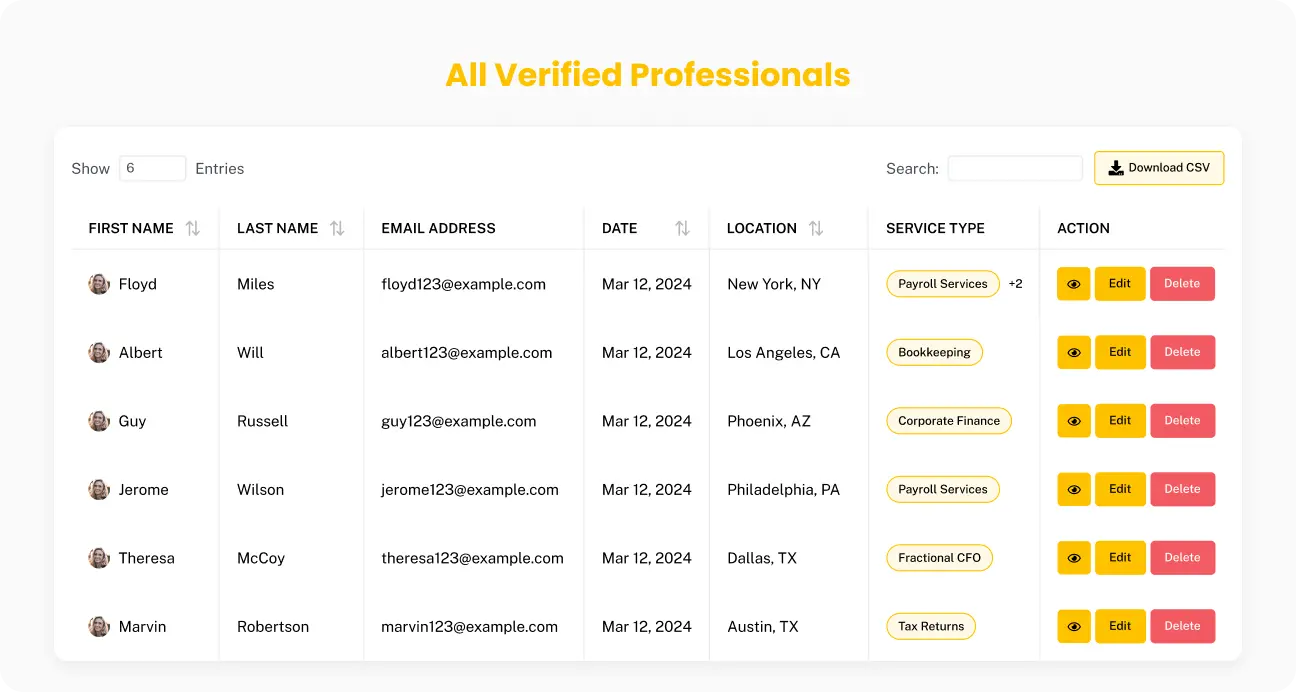View Jerome Wilson's record with eye icon
This screenshot has height=692, width=1296.
(x=1074, y=489)
